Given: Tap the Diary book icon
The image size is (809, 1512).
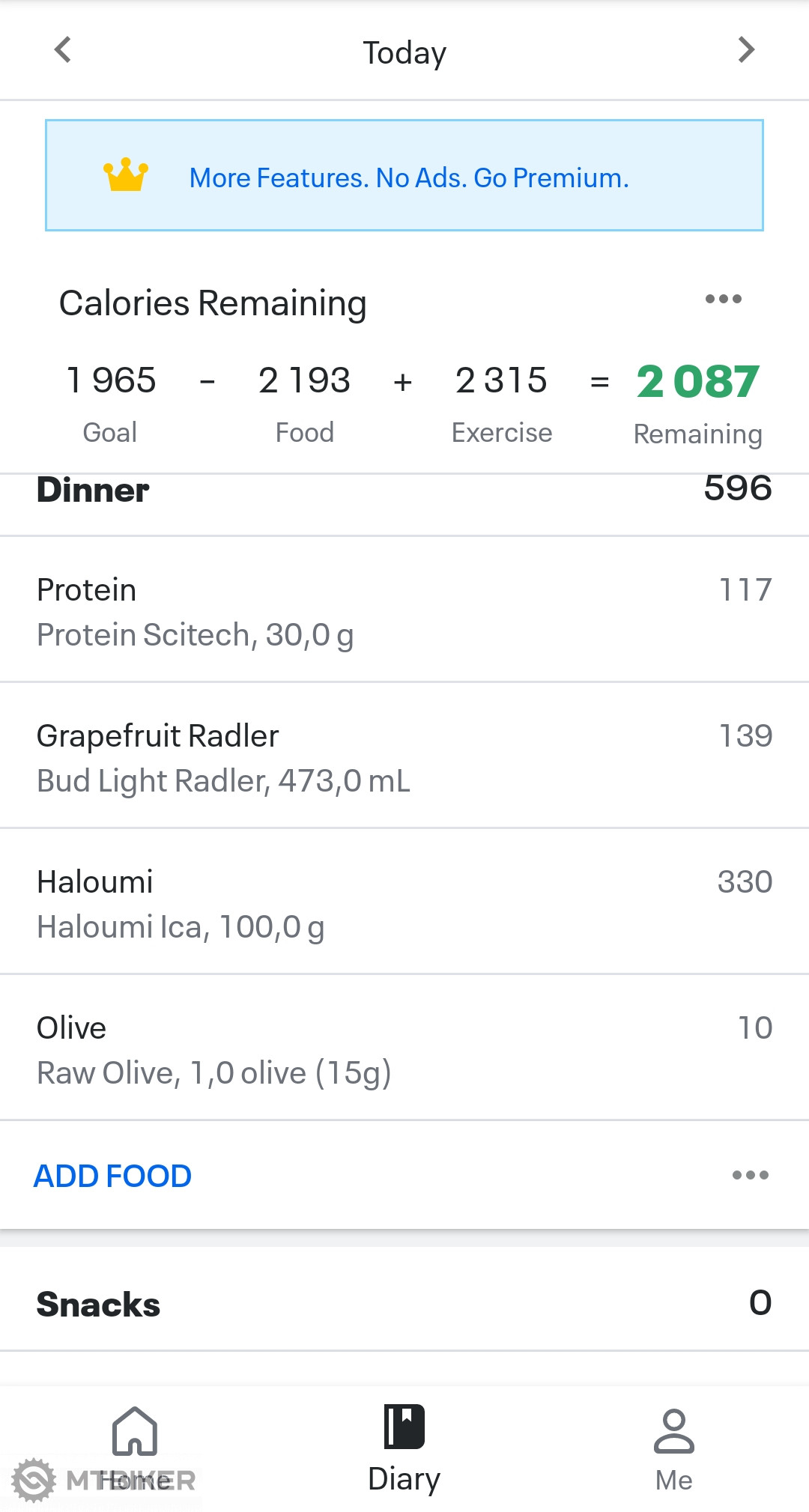Looking at the screenshot, I should pos(404,1427).
